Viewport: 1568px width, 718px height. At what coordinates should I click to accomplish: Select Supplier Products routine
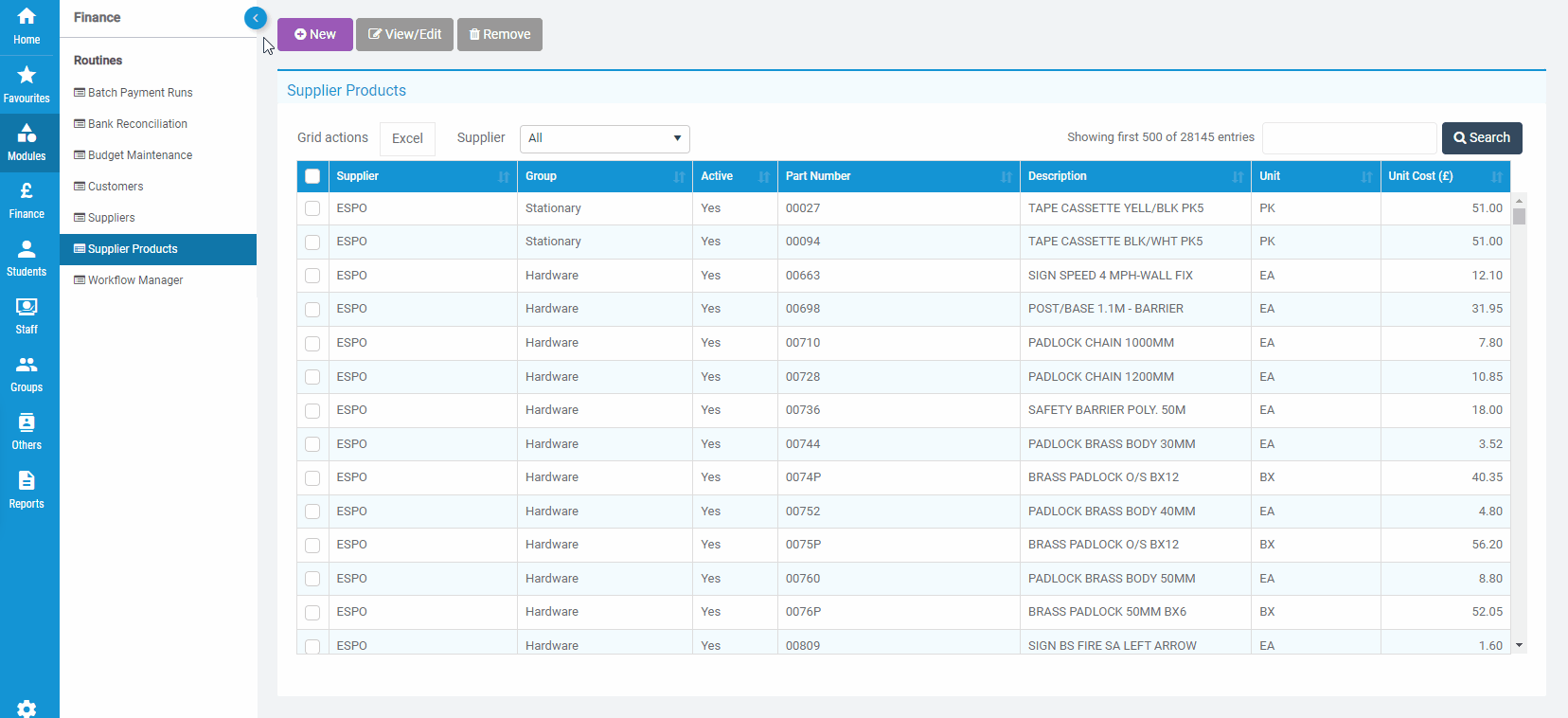[x=157, y=249]
